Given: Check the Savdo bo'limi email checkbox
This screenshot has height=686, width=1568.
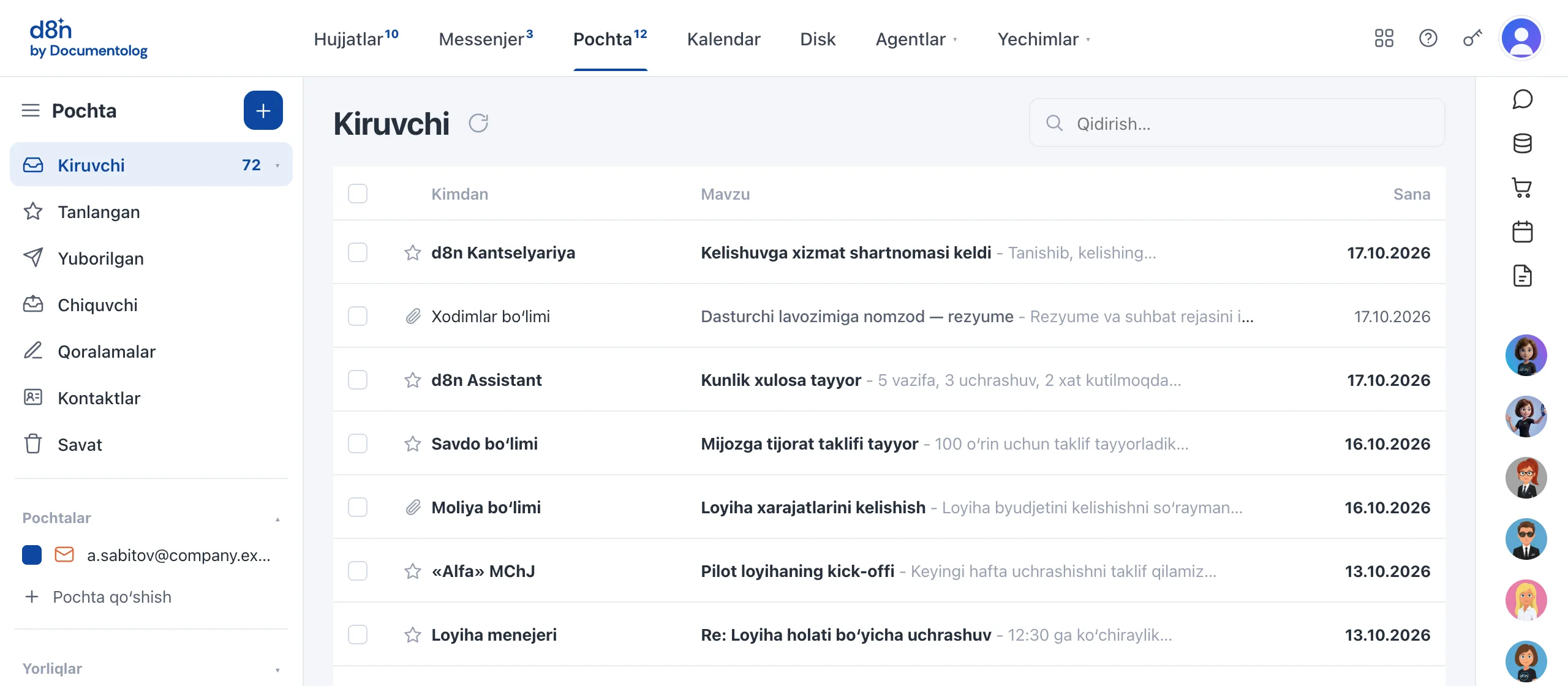Looking at the screenshot, I should click(x=358, y=443).
